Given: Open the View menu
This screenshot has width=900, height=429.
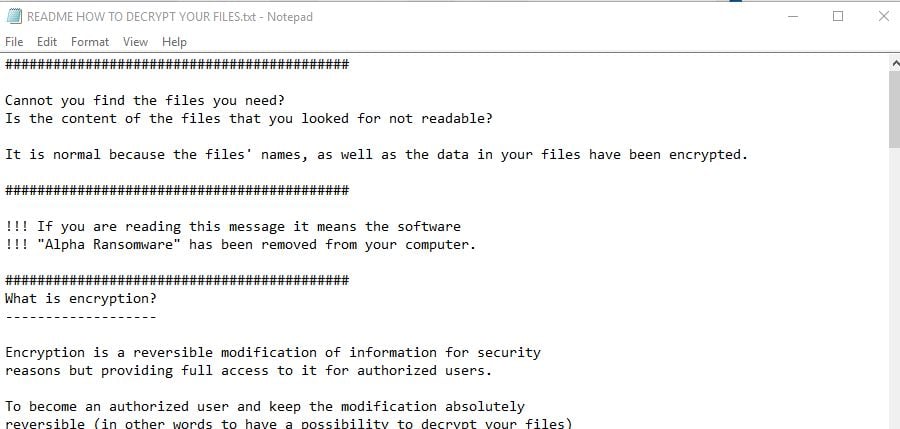Looking at the screenshot, I should [135, 42].
